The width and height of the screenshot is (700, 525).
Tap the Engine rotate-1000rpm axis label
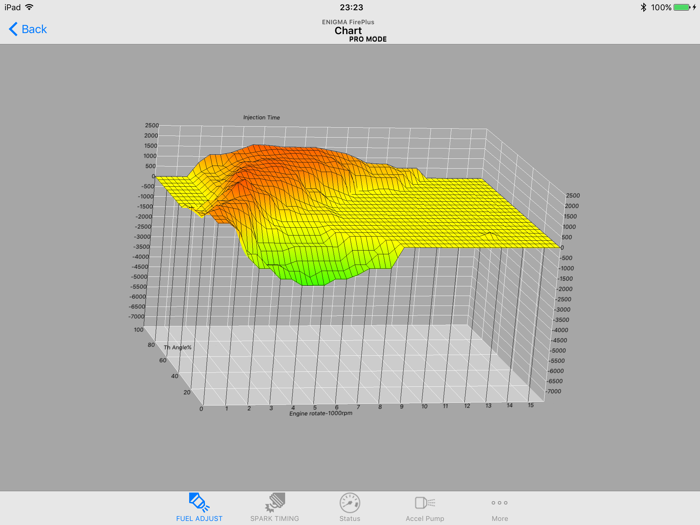click(x=320, y=413)
